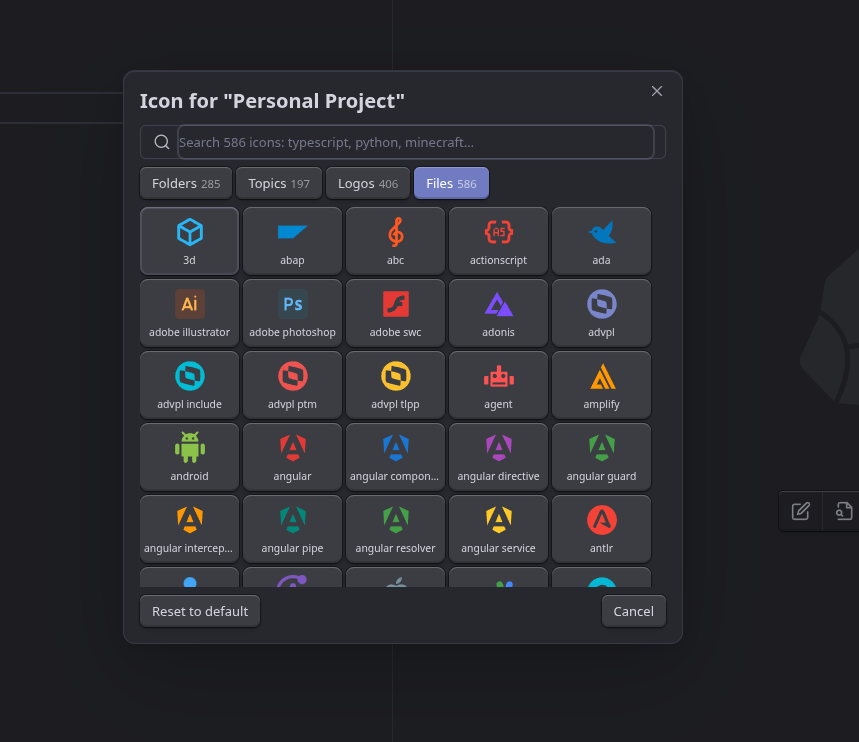The height and width of the screenshot is (742, 859).
Task: Pick the angular interceptor icon
Action: tap(190, 529)
